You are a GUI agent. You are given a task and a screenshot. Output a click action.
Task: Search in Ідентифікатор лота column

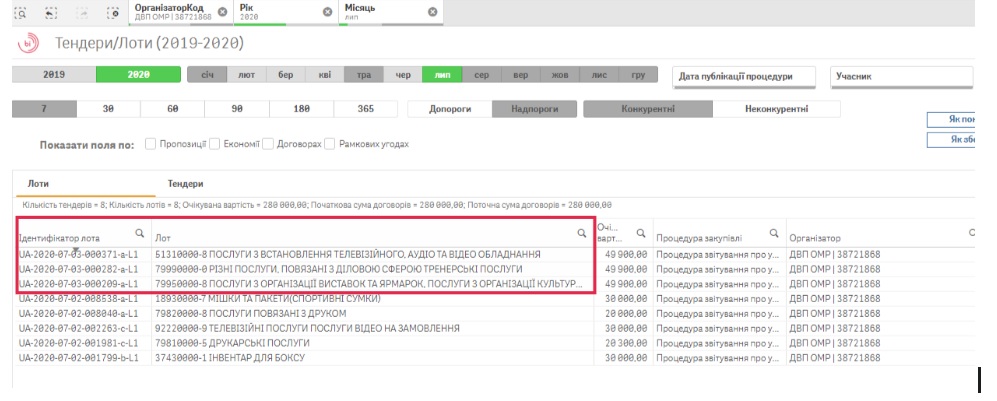(139, 233)
